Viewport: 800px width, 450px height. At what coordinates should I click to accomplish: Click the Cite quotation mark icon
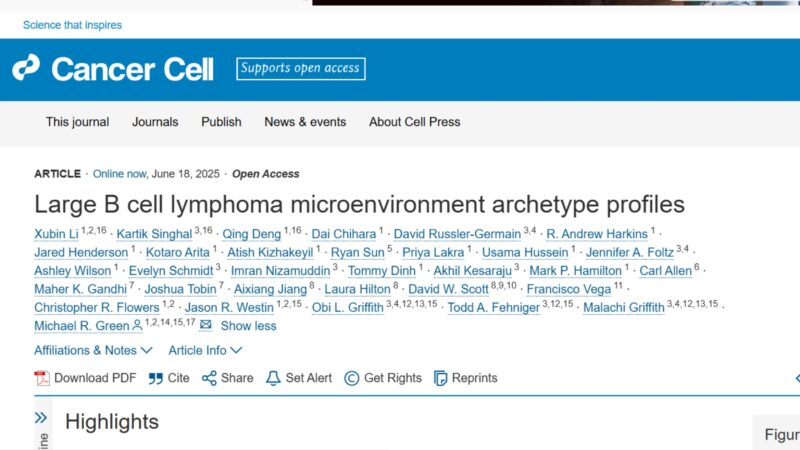coord(156,378)
